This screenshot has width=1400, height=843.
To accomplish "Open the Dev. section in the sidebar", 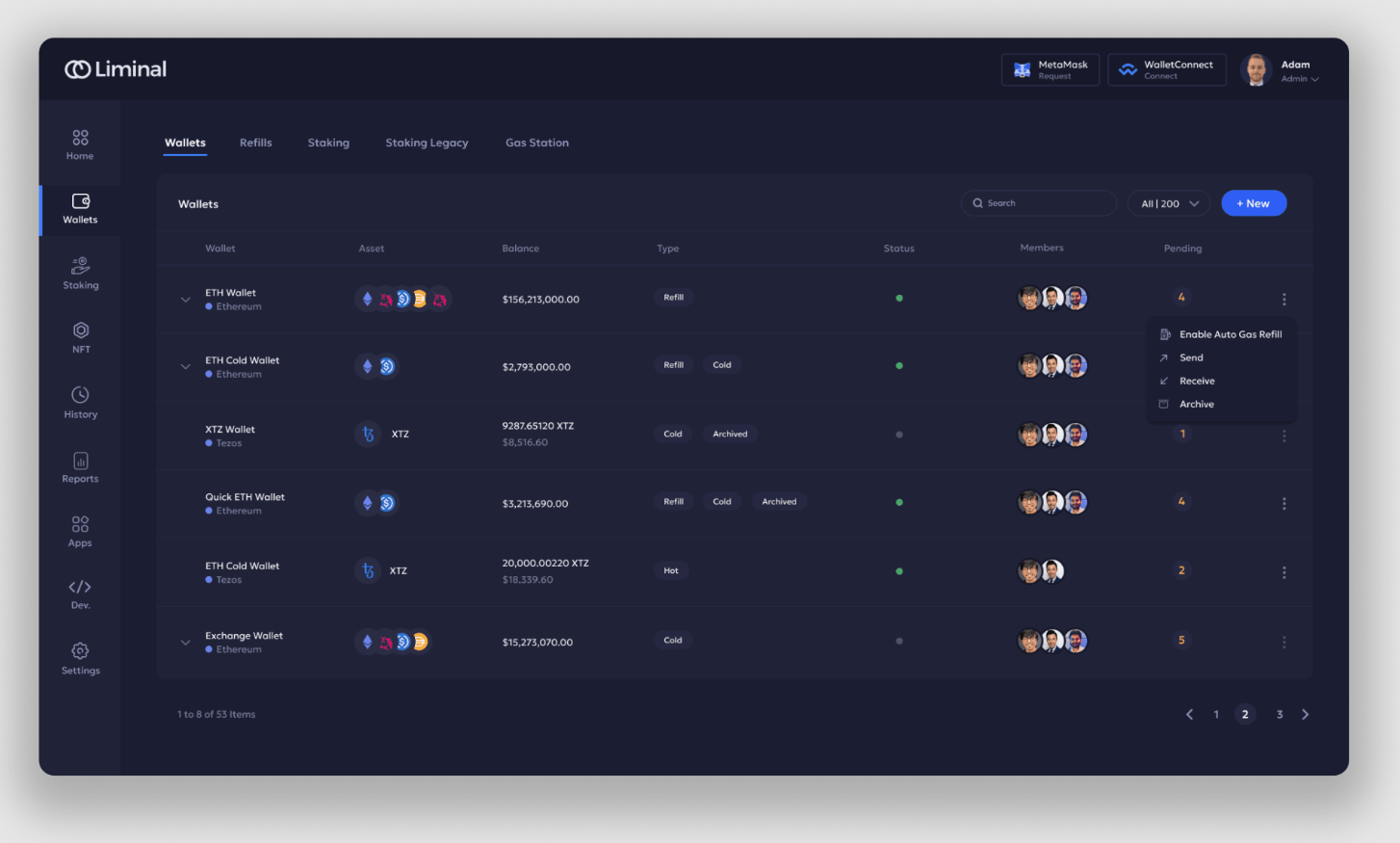I will (x=80, y=594).
